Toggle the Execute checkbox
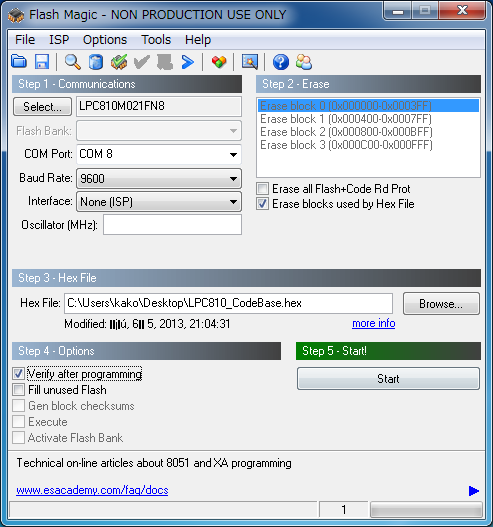The image size is (493, 527). click(x=18, y=421)
